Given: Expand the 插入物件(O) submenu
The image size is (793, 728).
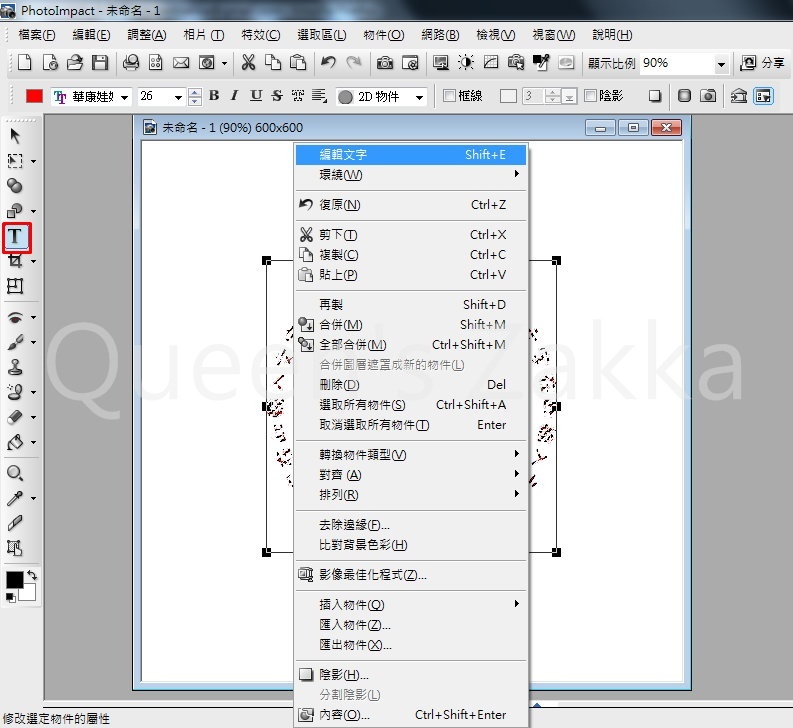Looking at the screenshot, I should pyautogui.click(x=411, y=605).
